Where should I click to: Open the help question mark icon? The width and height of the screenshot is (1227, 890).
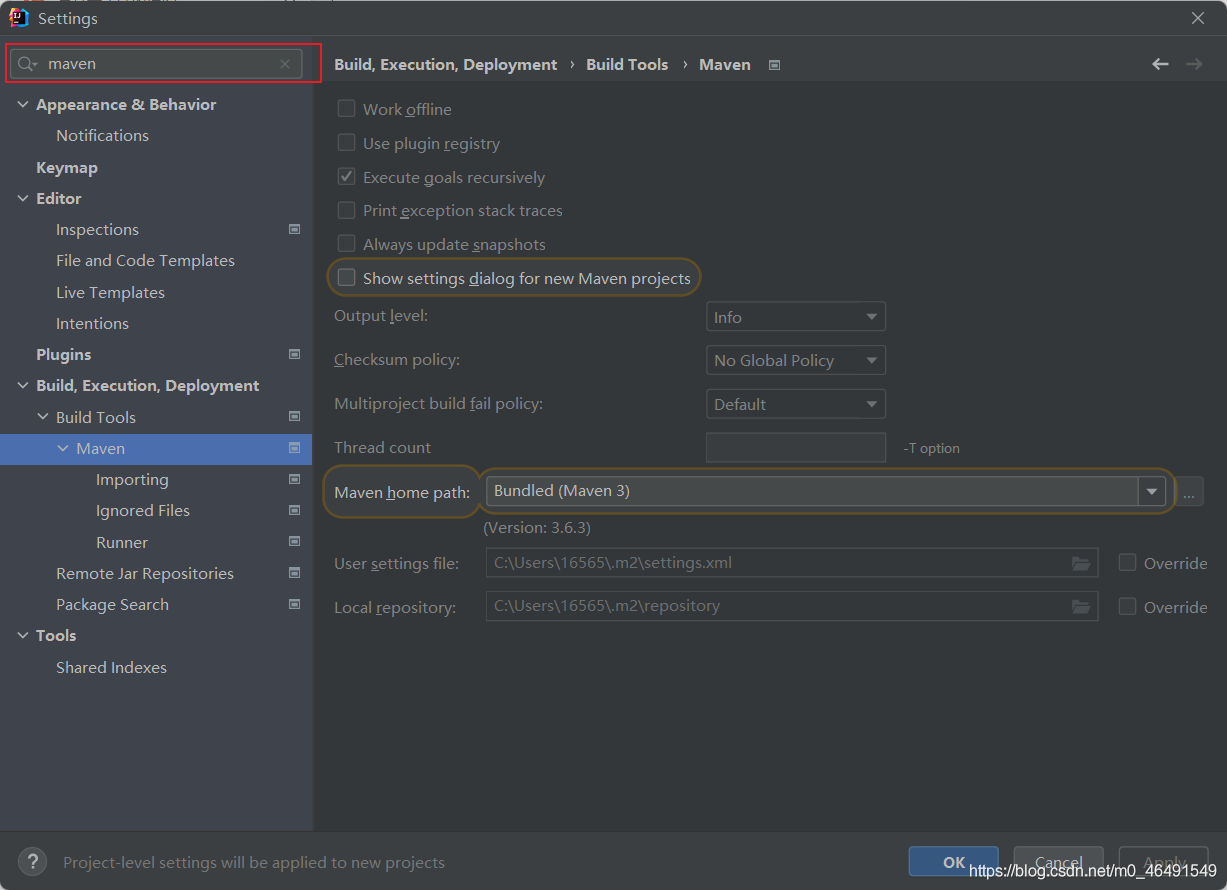[33, 861]
